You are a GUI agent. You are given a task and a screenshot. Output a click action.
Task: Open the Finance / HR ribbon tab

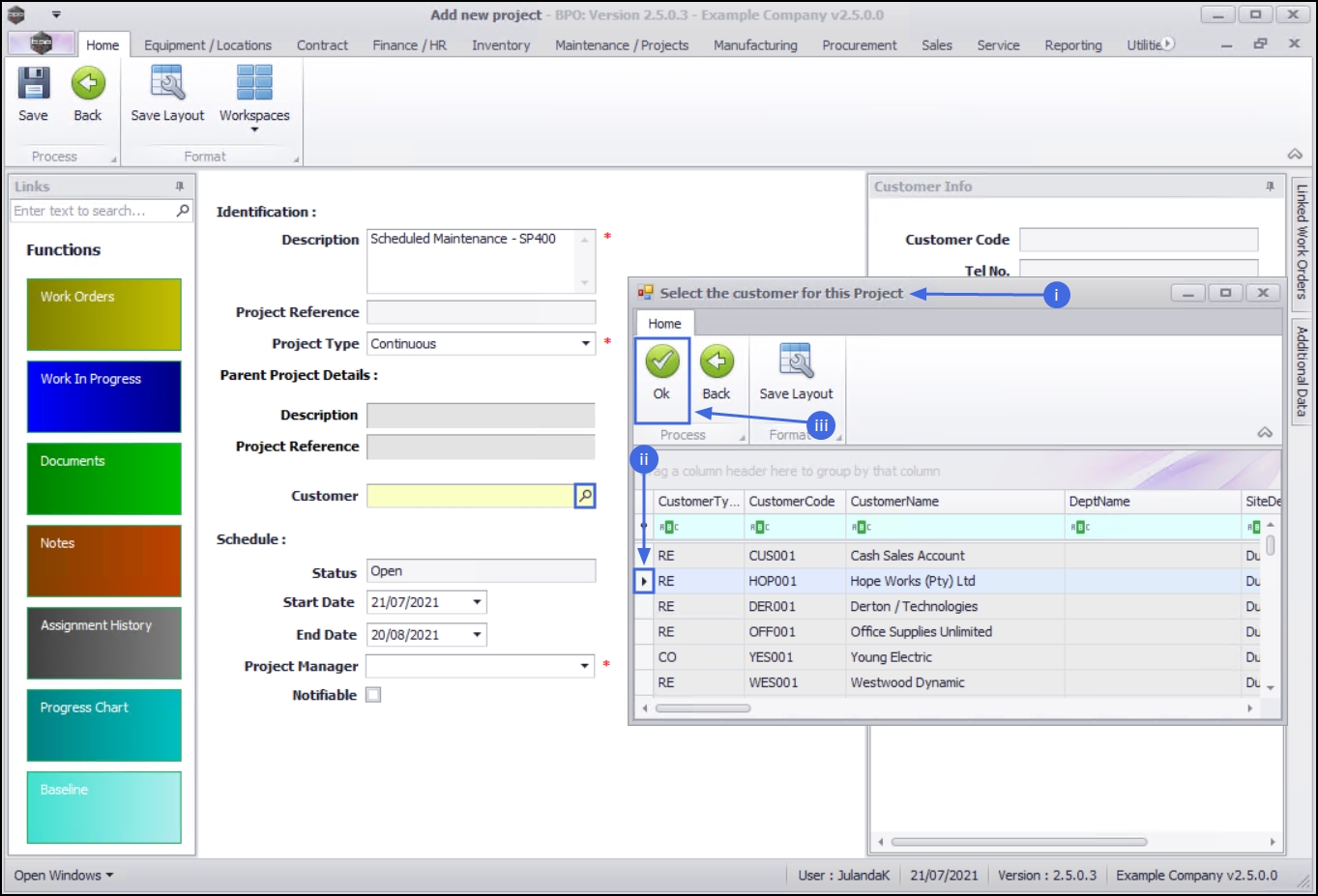pyautogui.click(x=409, y=45)
